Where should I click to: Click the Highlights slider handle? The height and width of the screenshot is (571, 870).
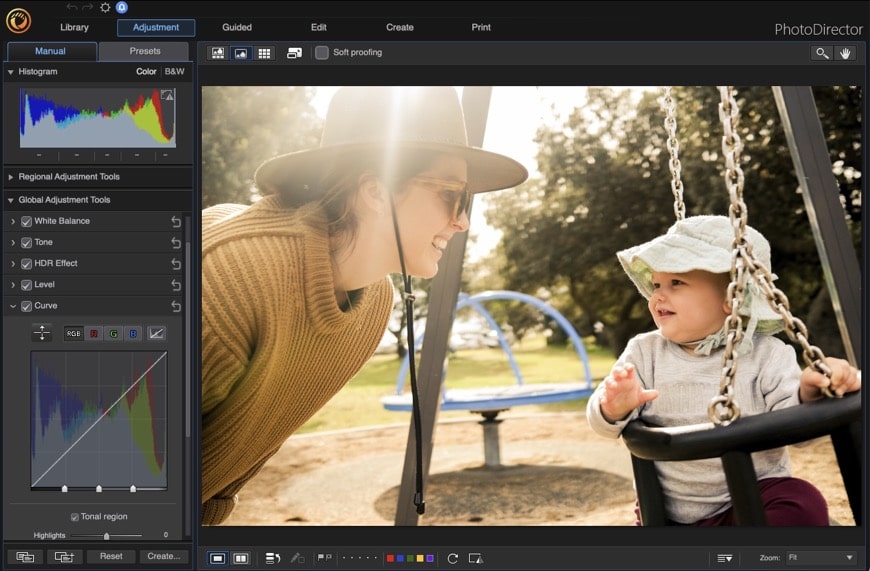coord(107,536)
